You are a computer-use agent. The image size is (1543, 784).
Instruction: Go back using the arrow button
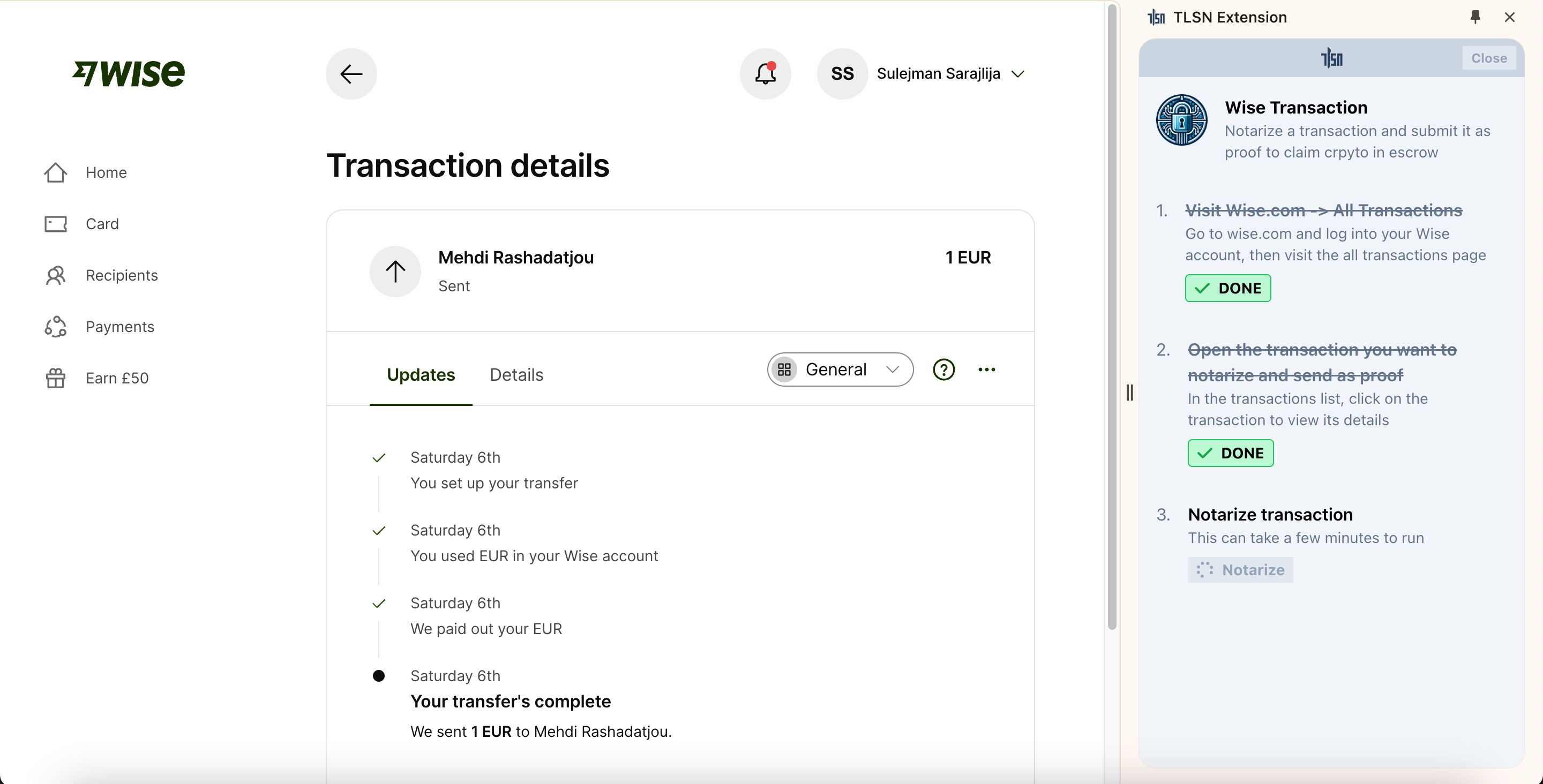click(x=351, y=74)
